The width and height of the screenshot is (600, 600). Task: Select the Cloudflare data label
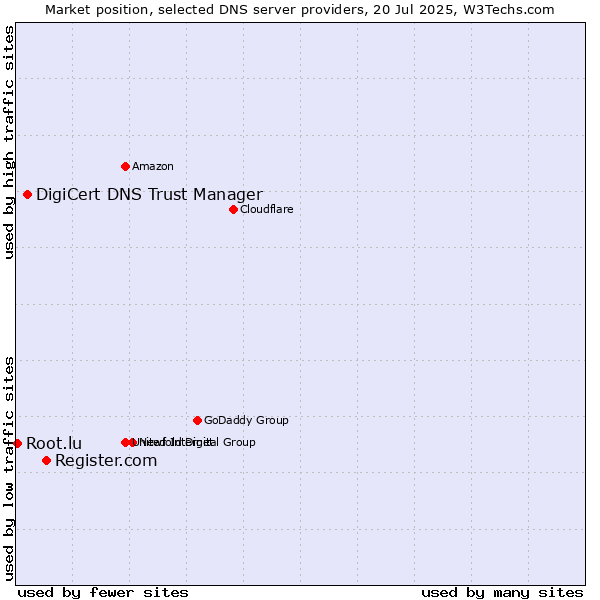click(x=267, y=209)
